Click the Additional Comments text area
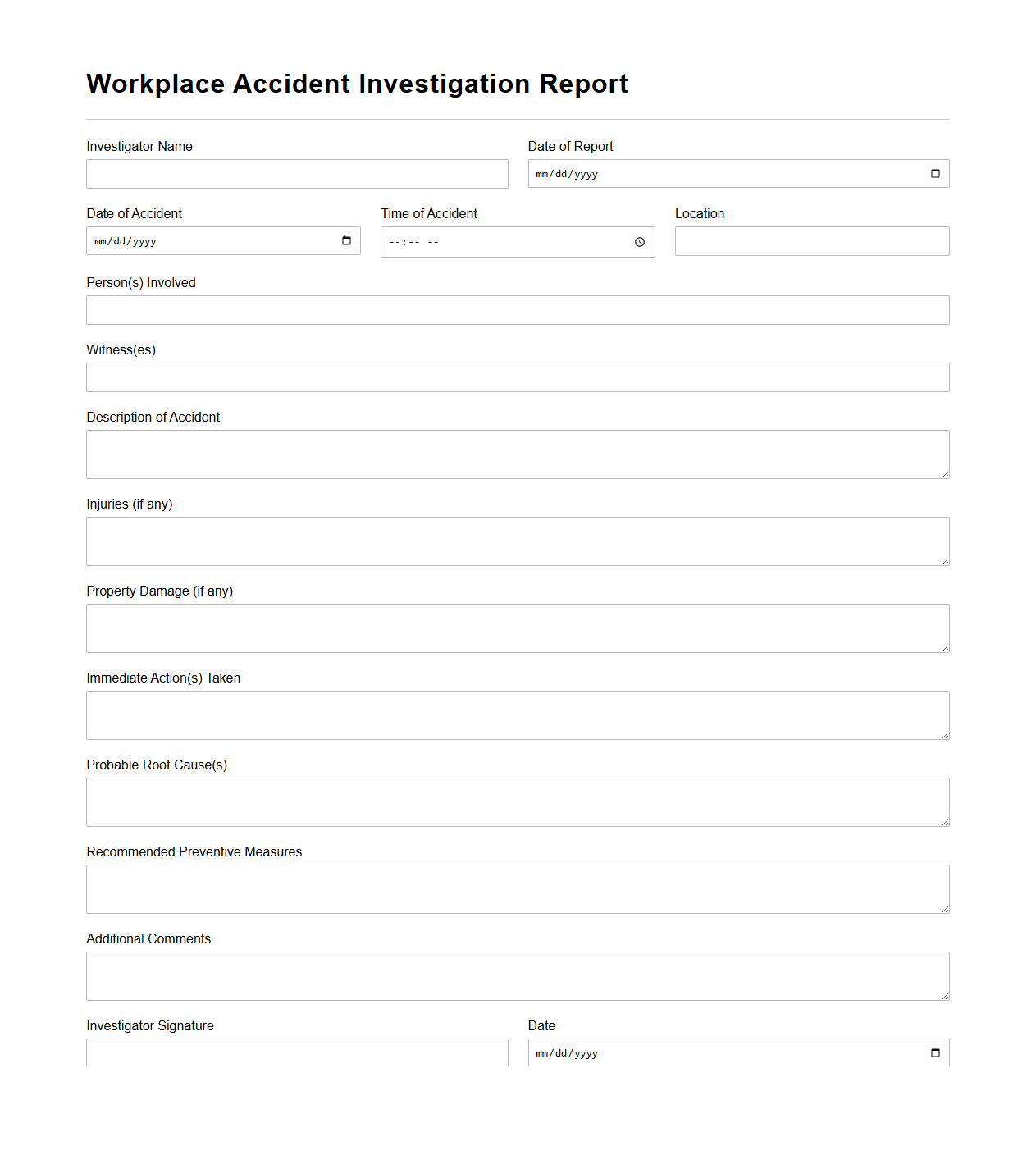Screen dimensions: 1036x1155 point(518,975)
